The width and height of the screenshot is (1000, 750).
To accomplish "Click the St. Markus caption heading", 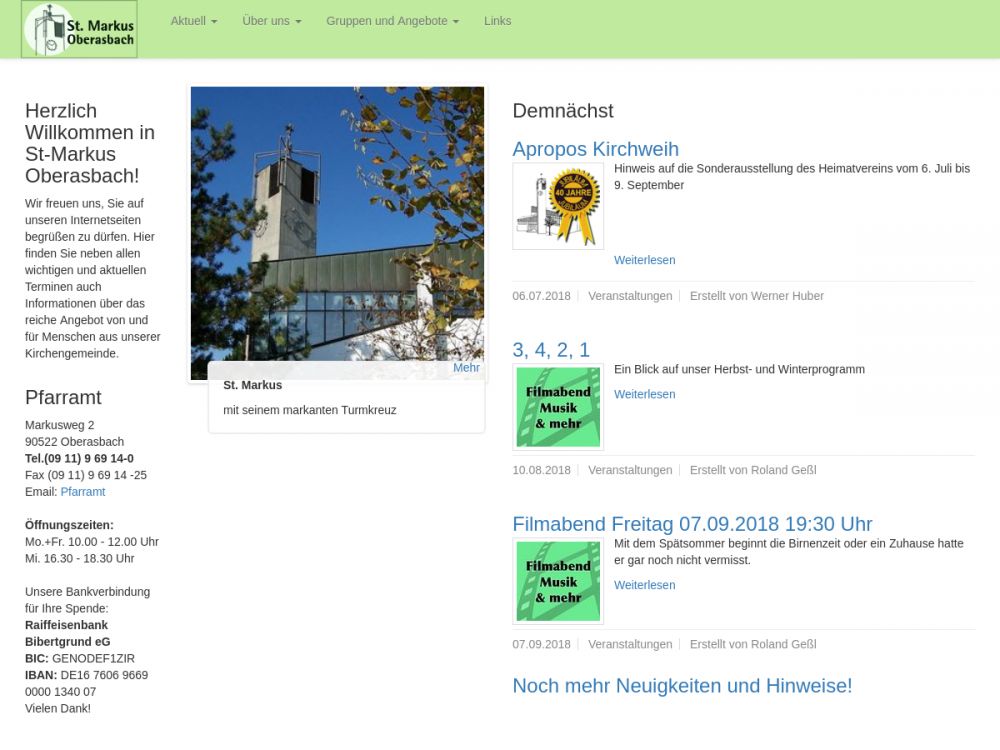I will pos(252,385).
